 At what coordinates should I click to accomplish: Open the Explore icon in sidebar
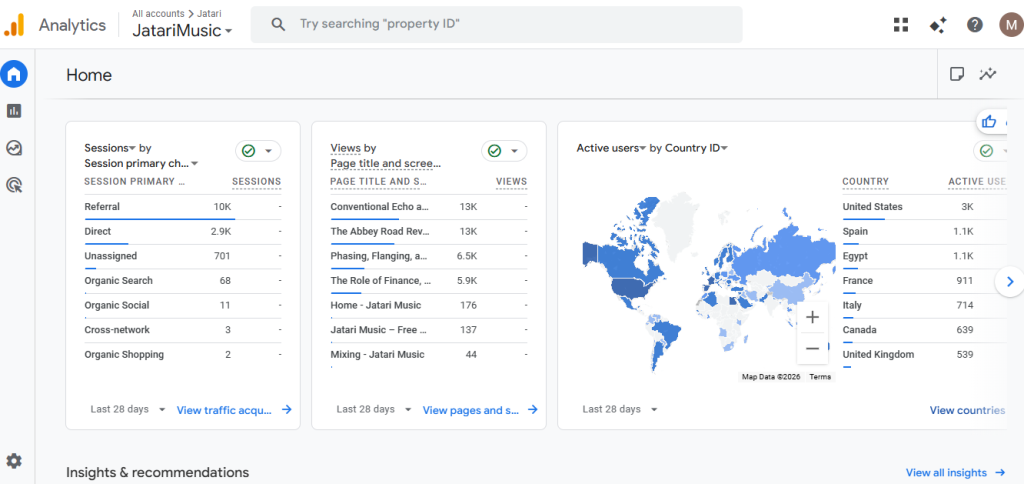[x=14, y=148]
